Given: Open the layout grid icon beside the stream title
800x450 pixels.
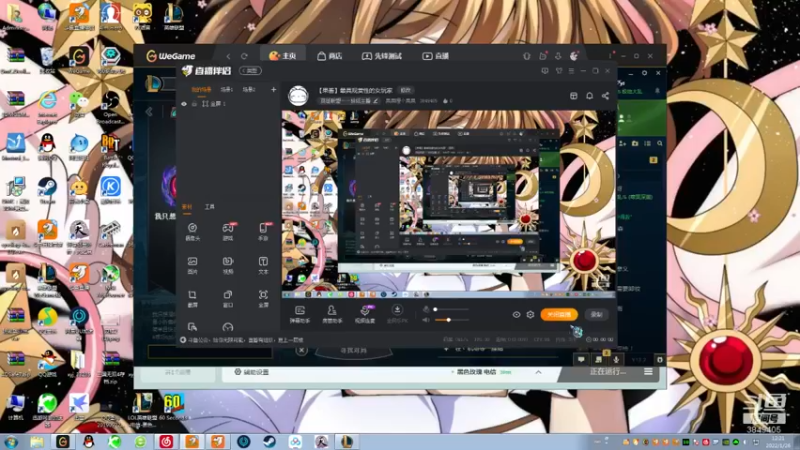Looking at the screenshot, I should [x=573, y=96].
